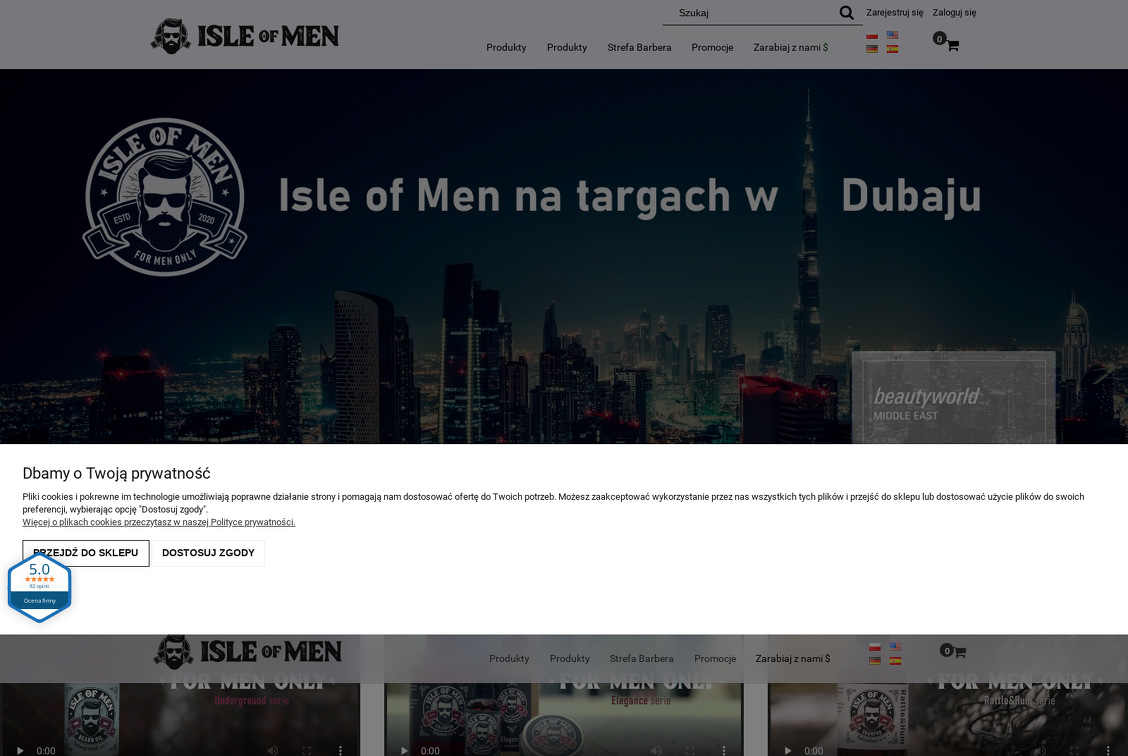The height and width of the screenshot is (756, 1128).
Task: Open the cart icon in lower header
Action: click(959, 652)
